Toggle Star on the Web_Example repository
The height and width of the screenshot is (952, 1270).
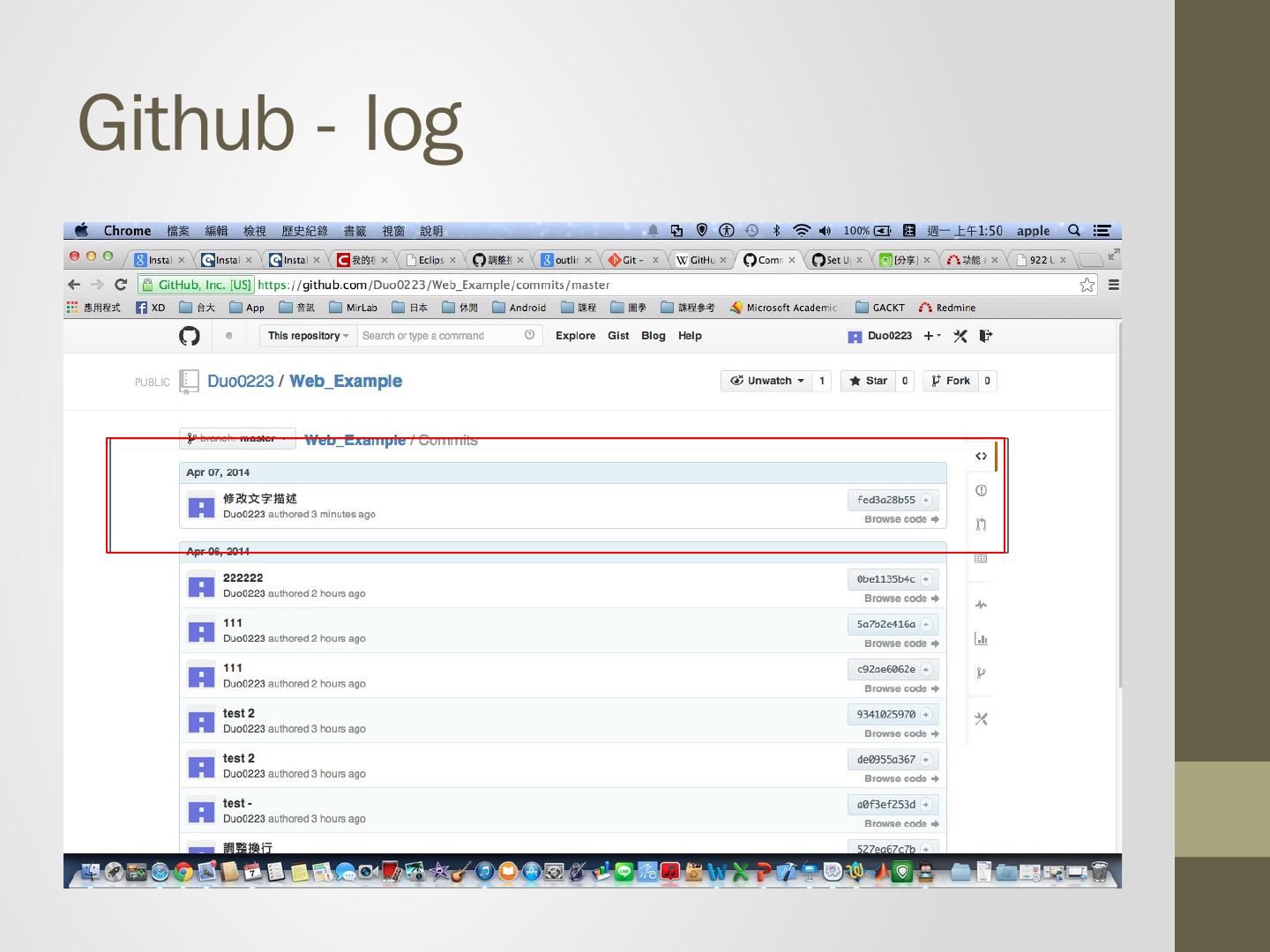(x=868, y=381)
